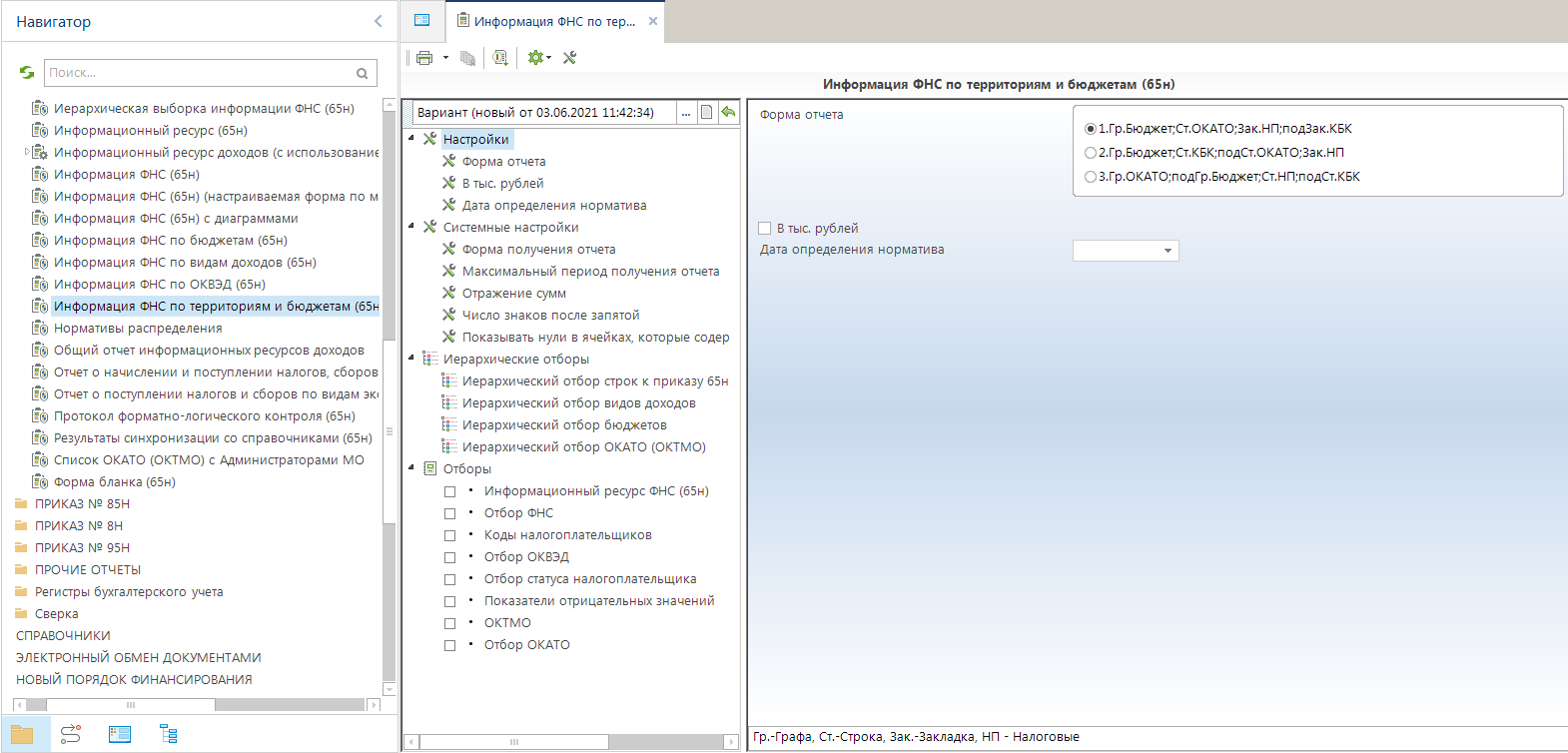Click the Навигатор search input field
Viewport: 1568px width, 753px height.
[200, 73]
